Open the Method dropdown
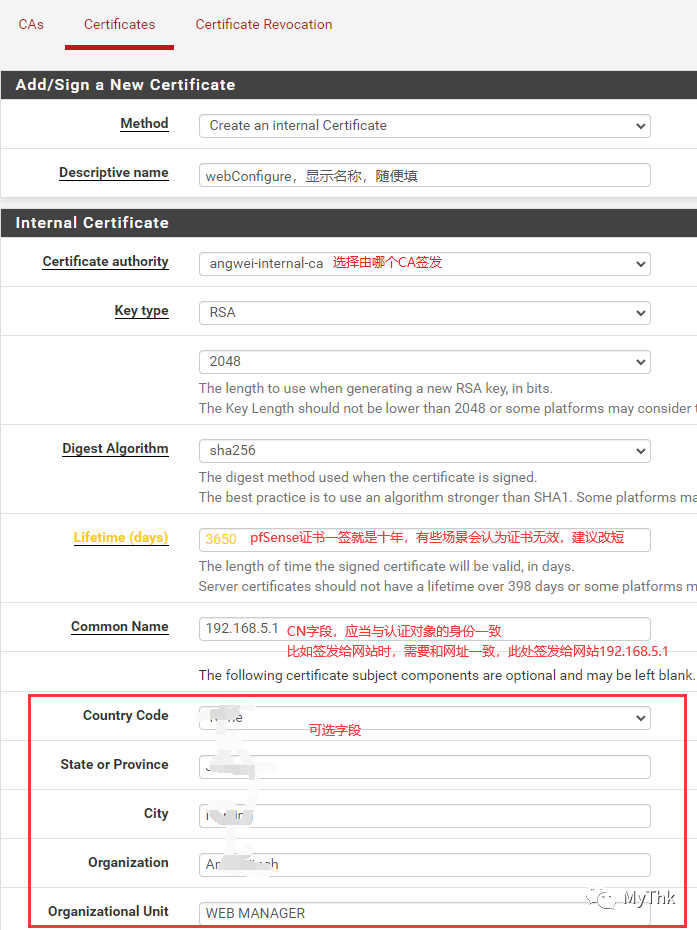This screenshot has width=697, height=930. [425, 126]
